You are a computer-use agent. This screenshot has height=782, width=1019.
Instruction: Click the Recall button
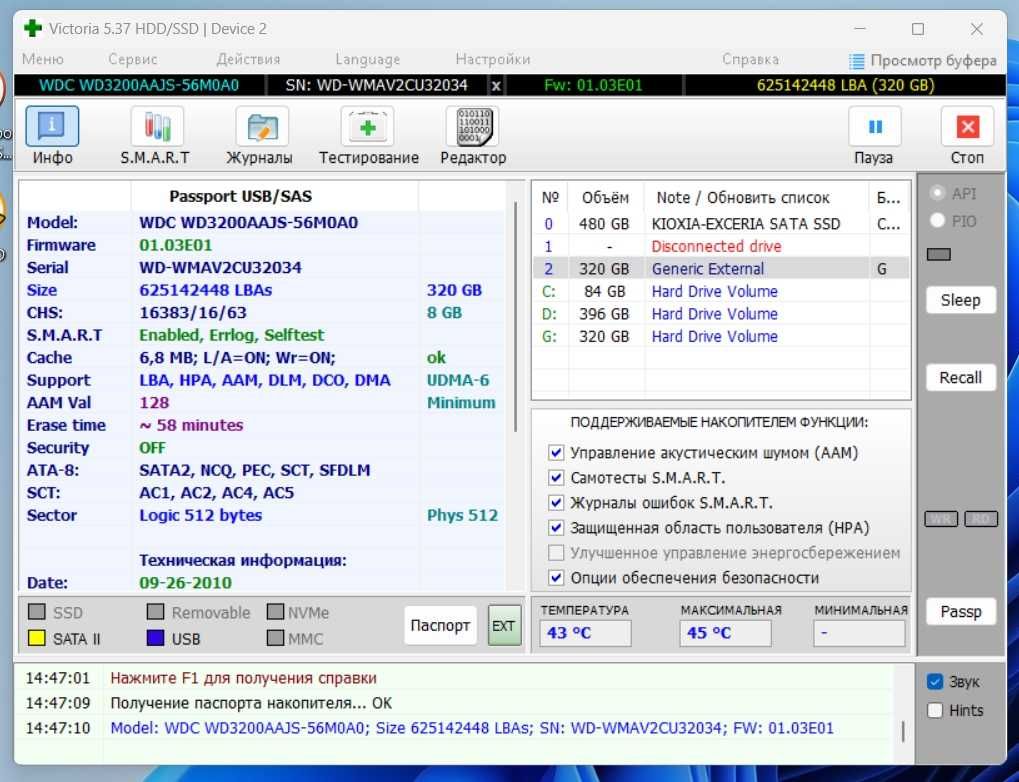point(961,378)
